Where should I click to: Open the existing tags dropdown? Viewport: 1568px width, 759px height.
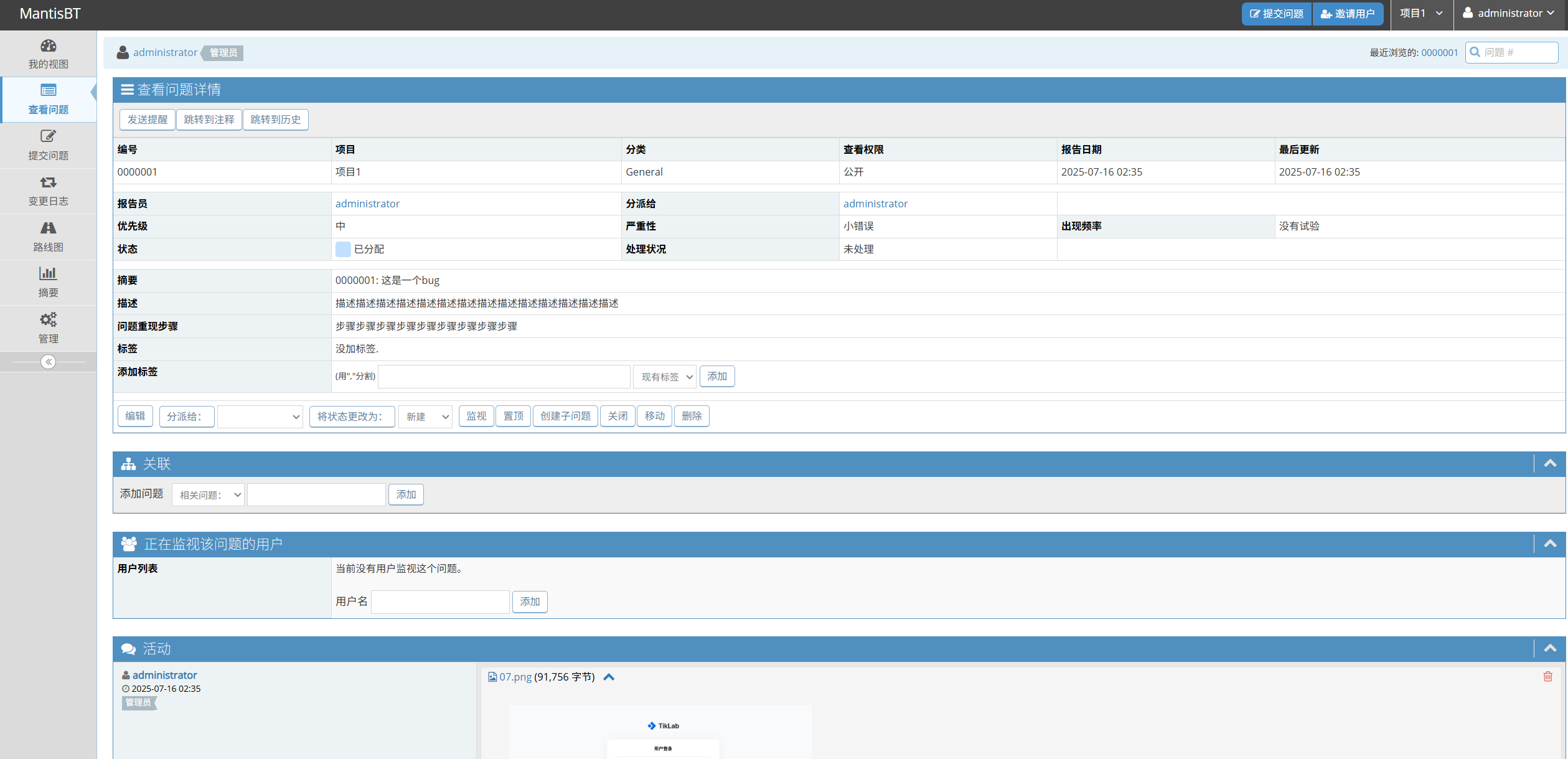click(x=664, y=377)
